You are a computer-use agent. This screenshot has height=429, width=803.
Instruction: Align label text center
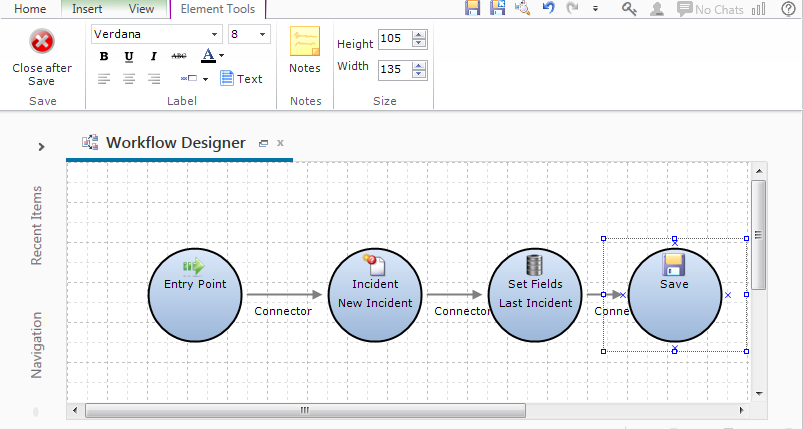129,79
